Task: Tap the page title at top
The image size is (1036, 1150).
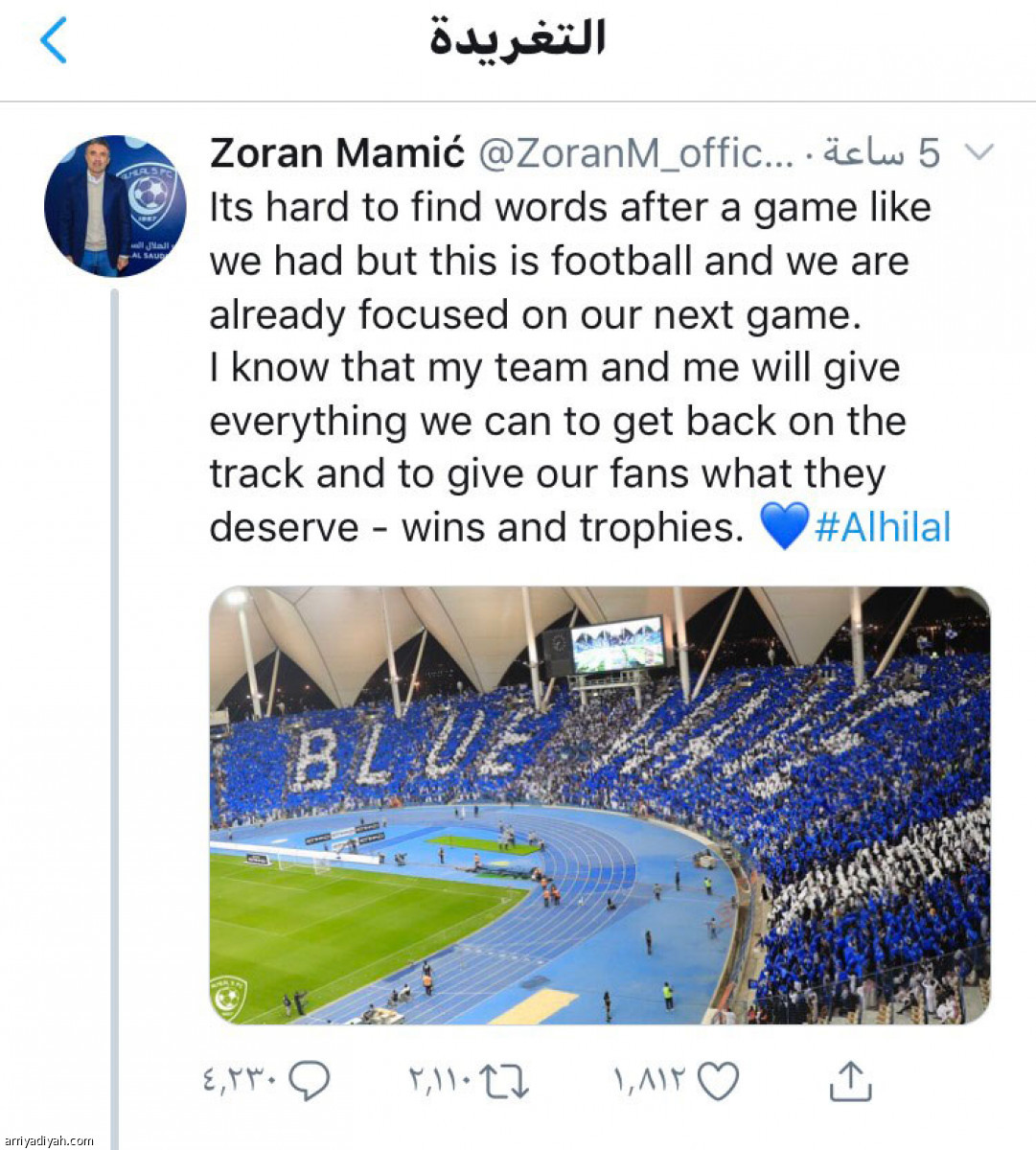Action: (518, 39)
